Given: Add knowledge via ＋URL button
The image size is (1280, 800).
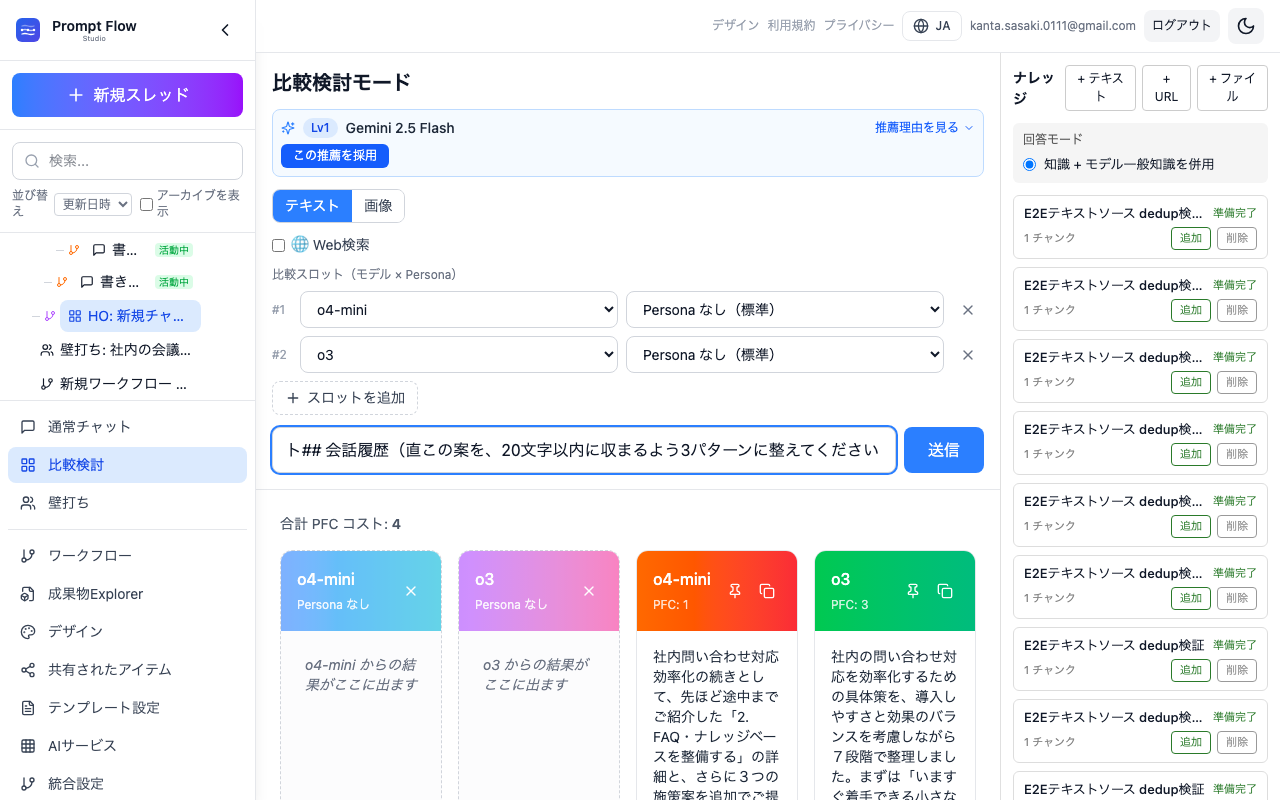Looking at the screenshot, I should tap(1166, 88).
